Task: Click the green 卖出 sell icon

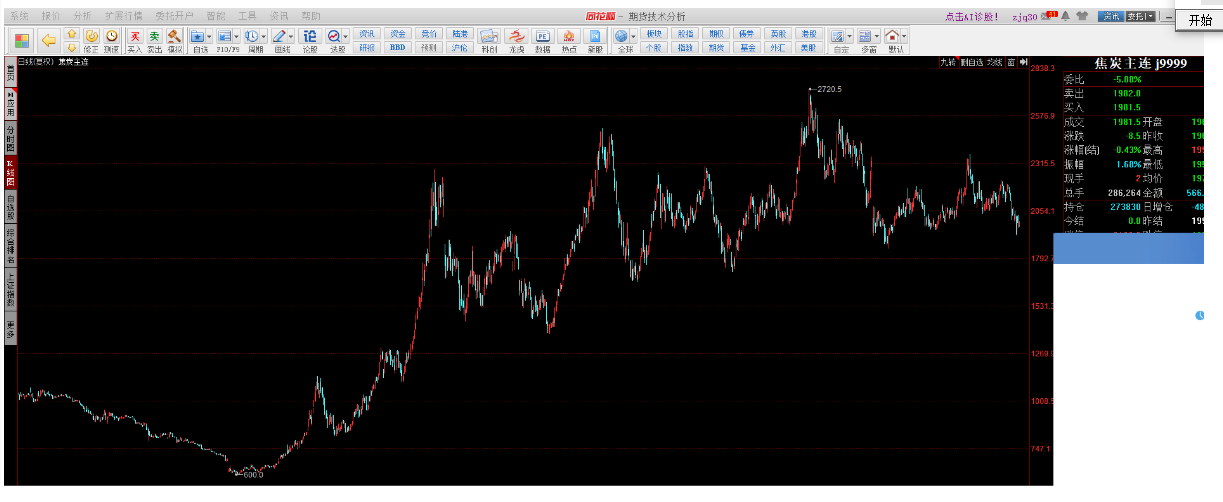Action: (154, 40)
